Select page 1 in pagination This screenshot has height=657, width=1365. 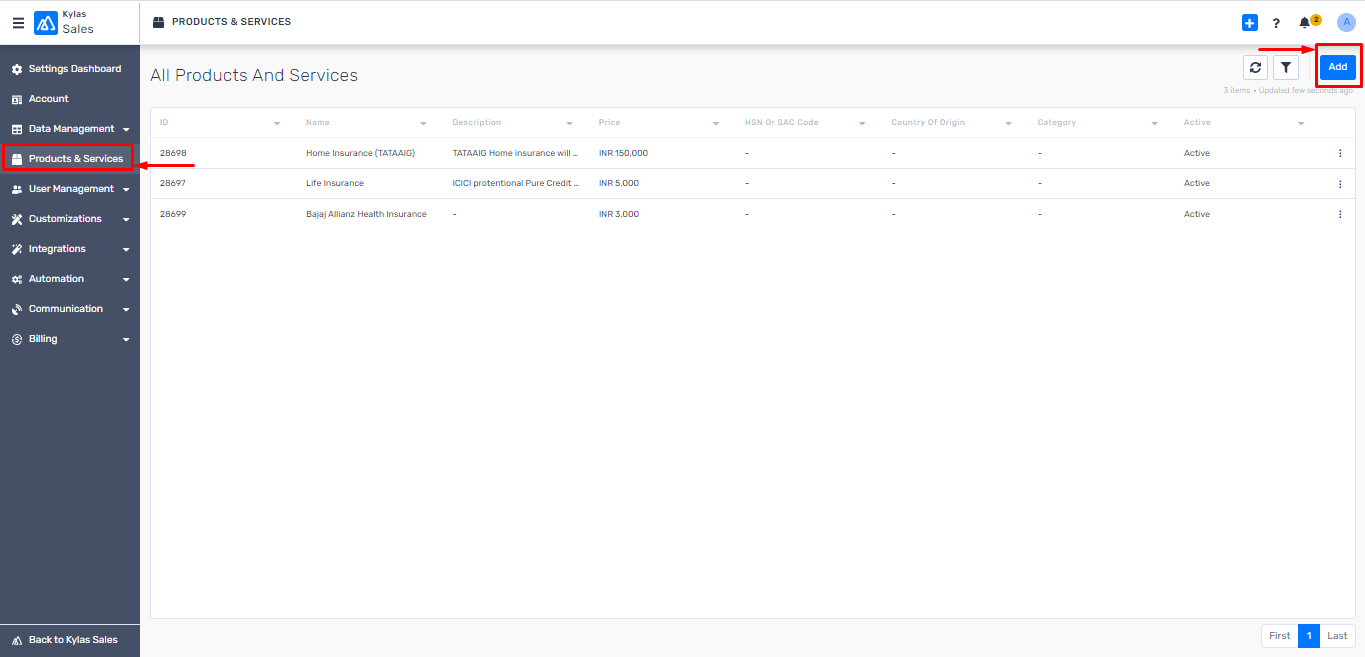tap(1309, 636)
